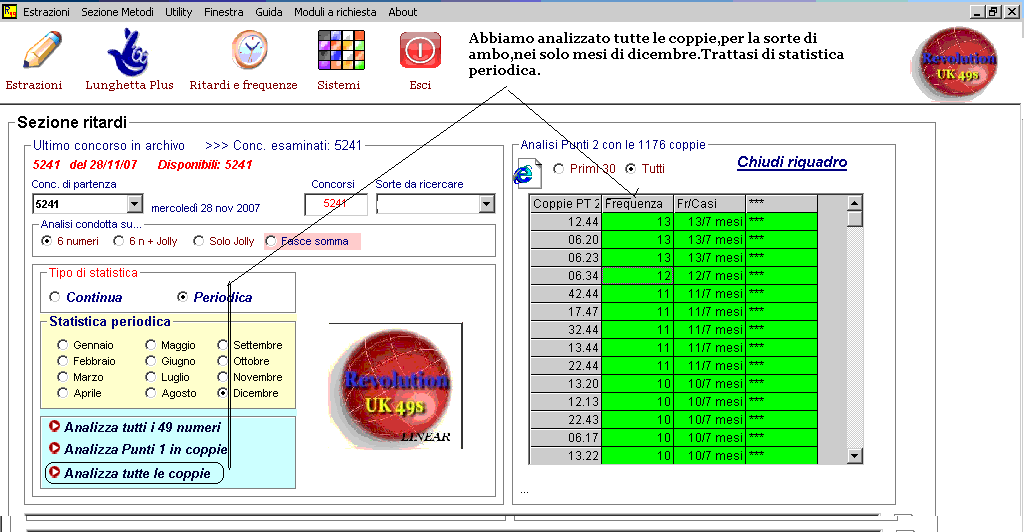Open the Conc. di partenza dropdown
The image size is (1024, 532).
pos(135,204)
